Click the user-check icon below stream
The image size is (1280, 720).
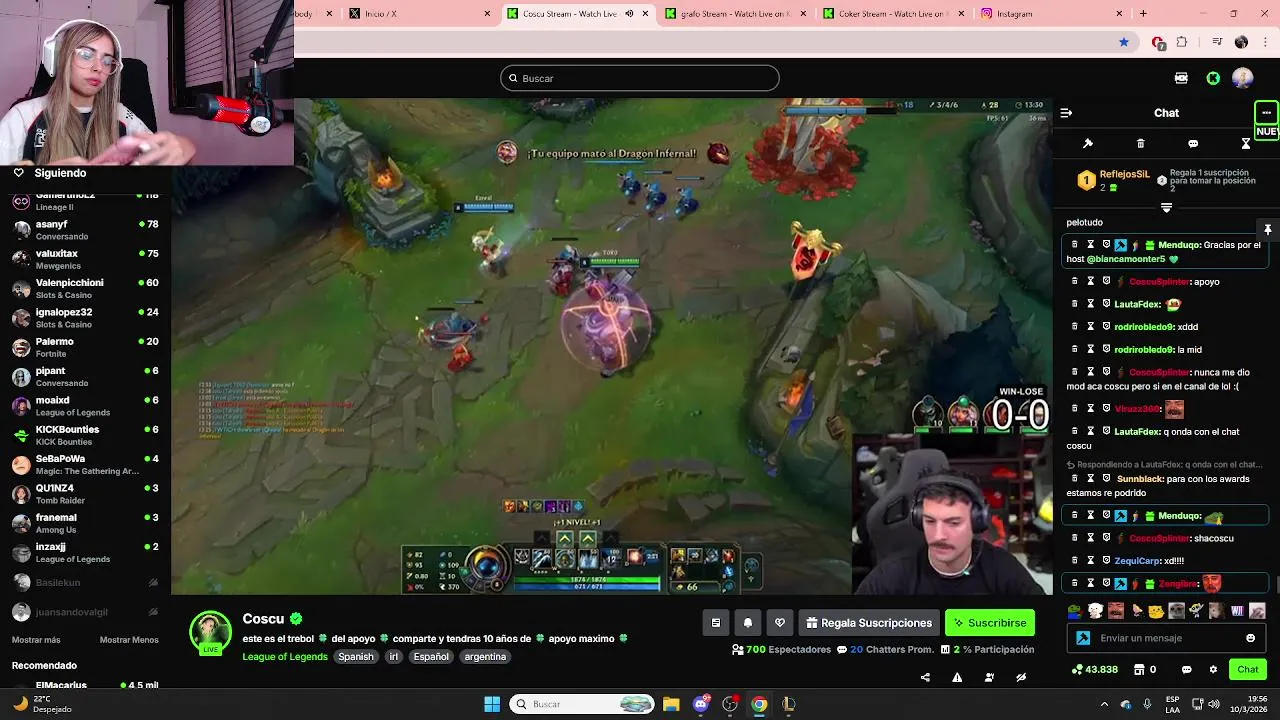(989, 677)
